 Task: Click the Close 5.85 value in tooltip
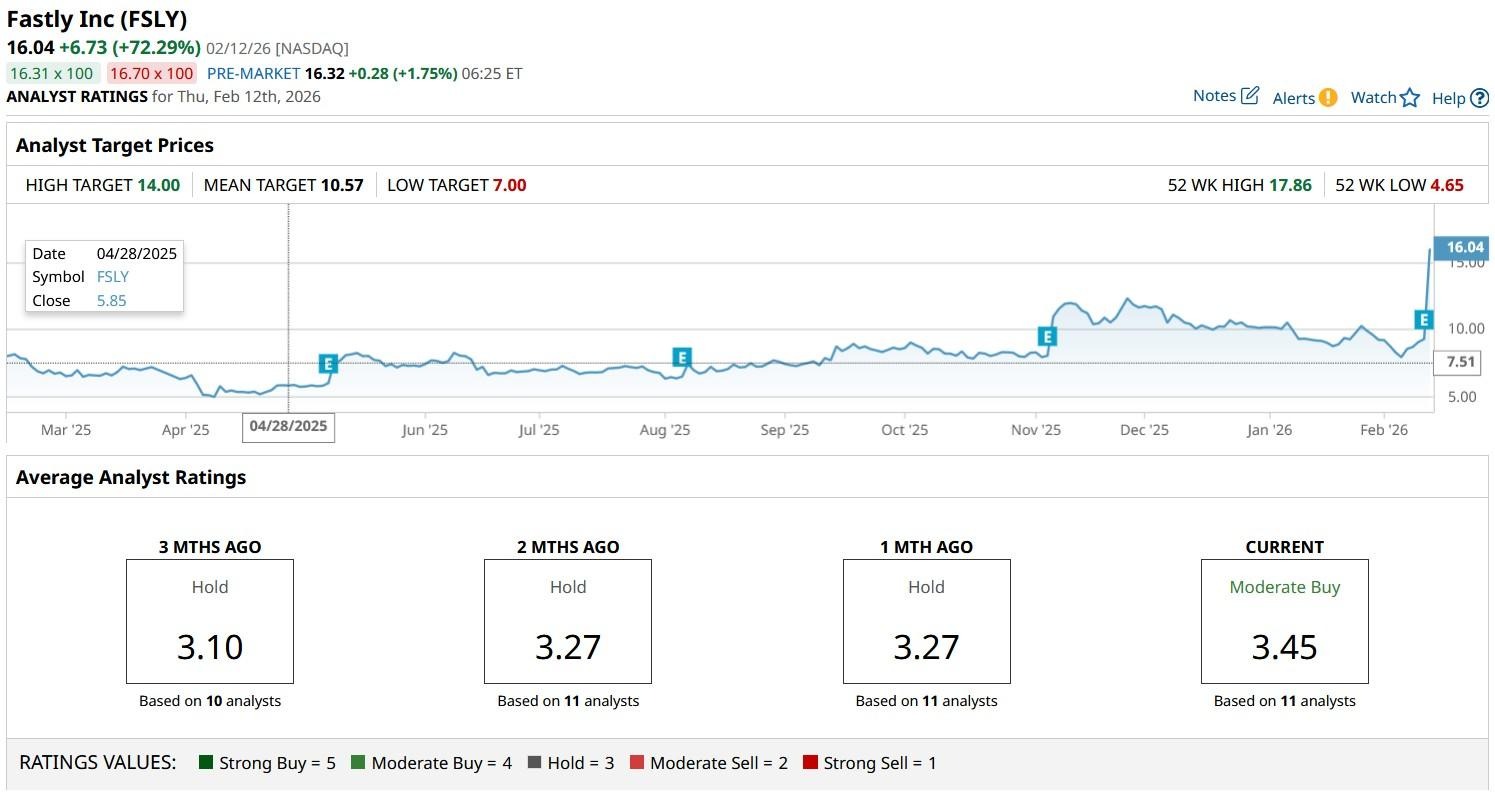(112, 300)
